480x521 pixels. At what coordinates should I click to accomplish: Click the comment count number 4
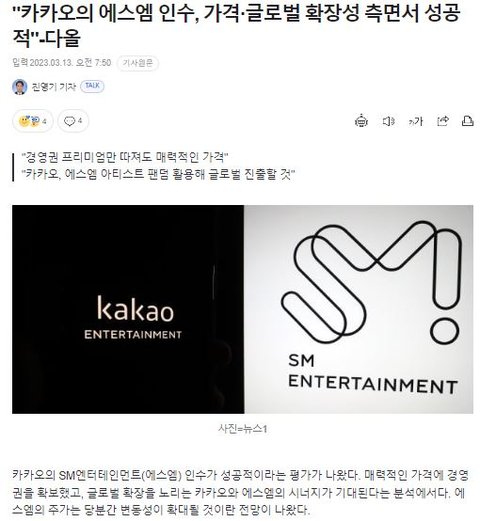point(80,121)
